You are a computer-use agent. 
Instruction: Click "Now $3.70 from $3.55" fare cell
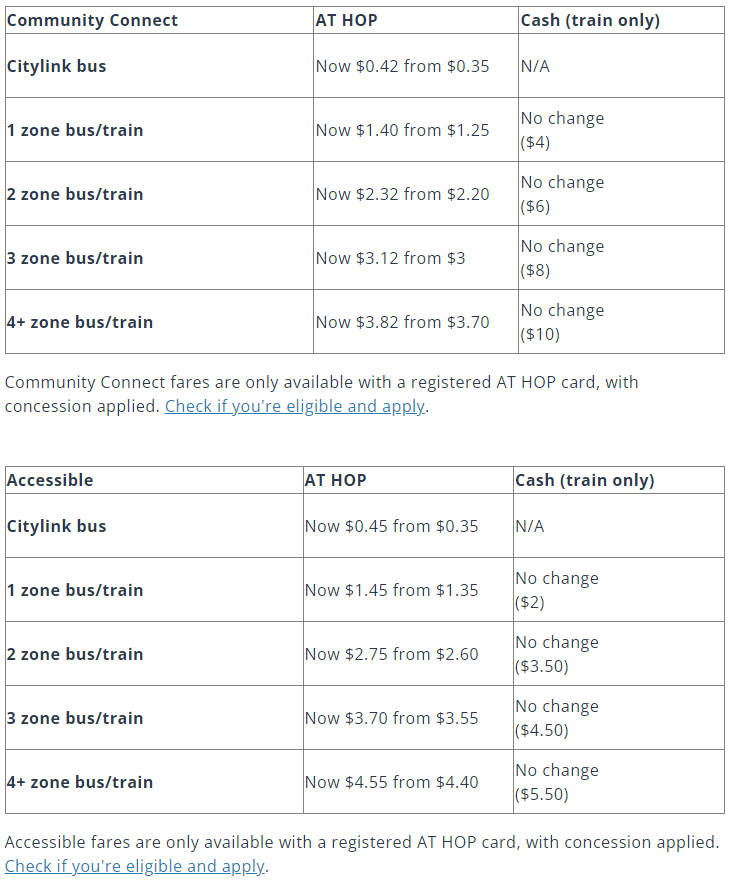pyautogui.click(x=391, y=718)
